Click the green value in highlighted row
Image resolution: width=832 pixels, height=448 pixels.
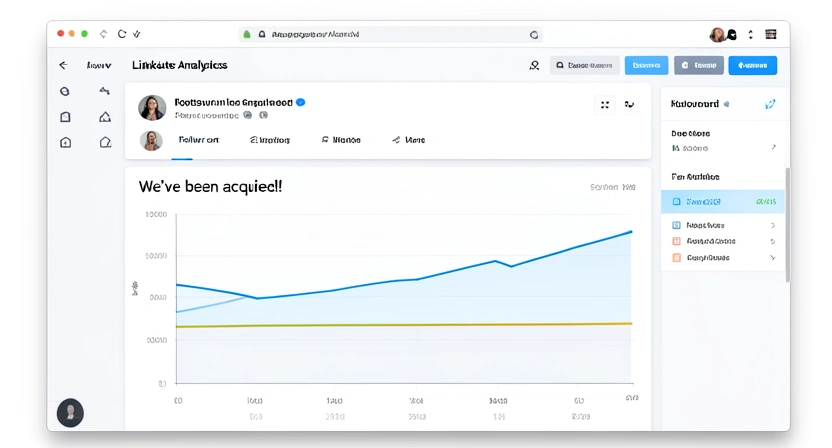(766, 202)
